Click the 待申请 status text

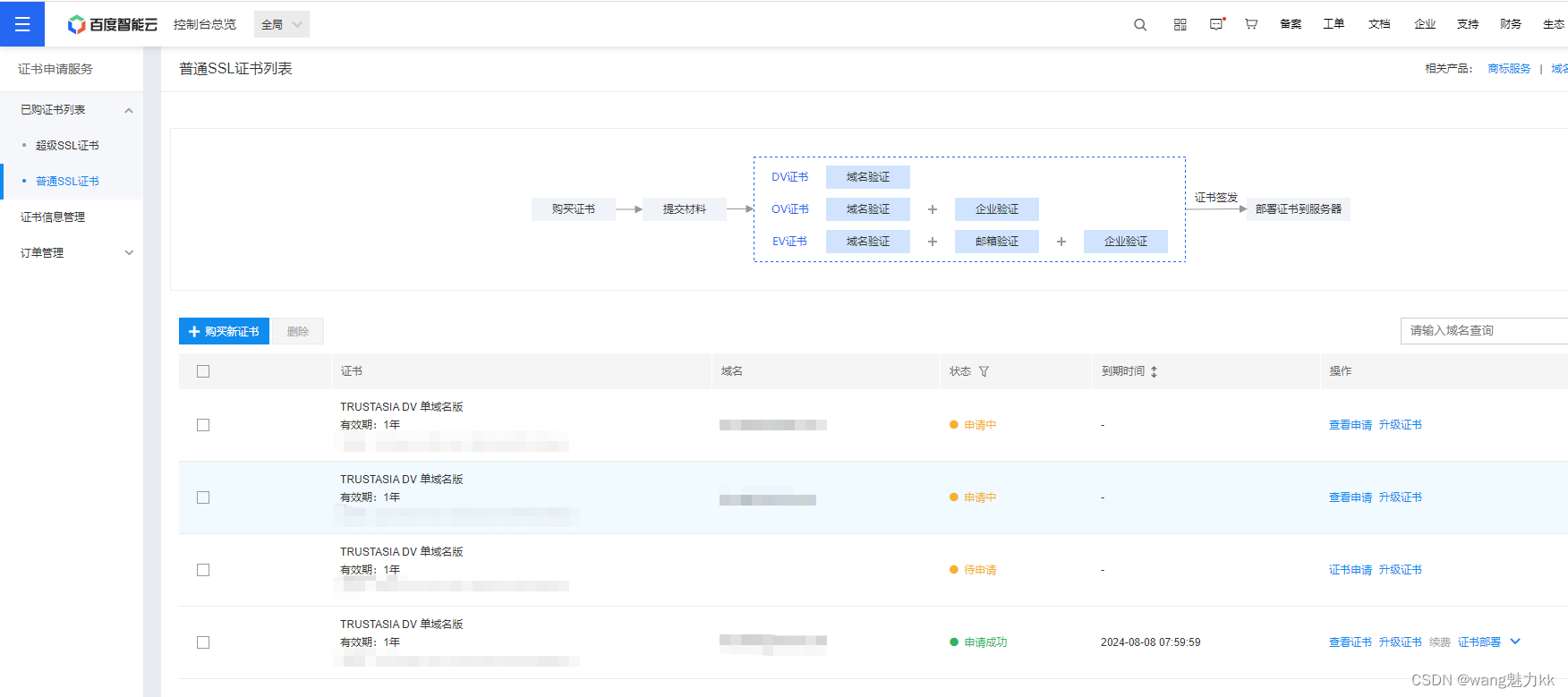980,570
